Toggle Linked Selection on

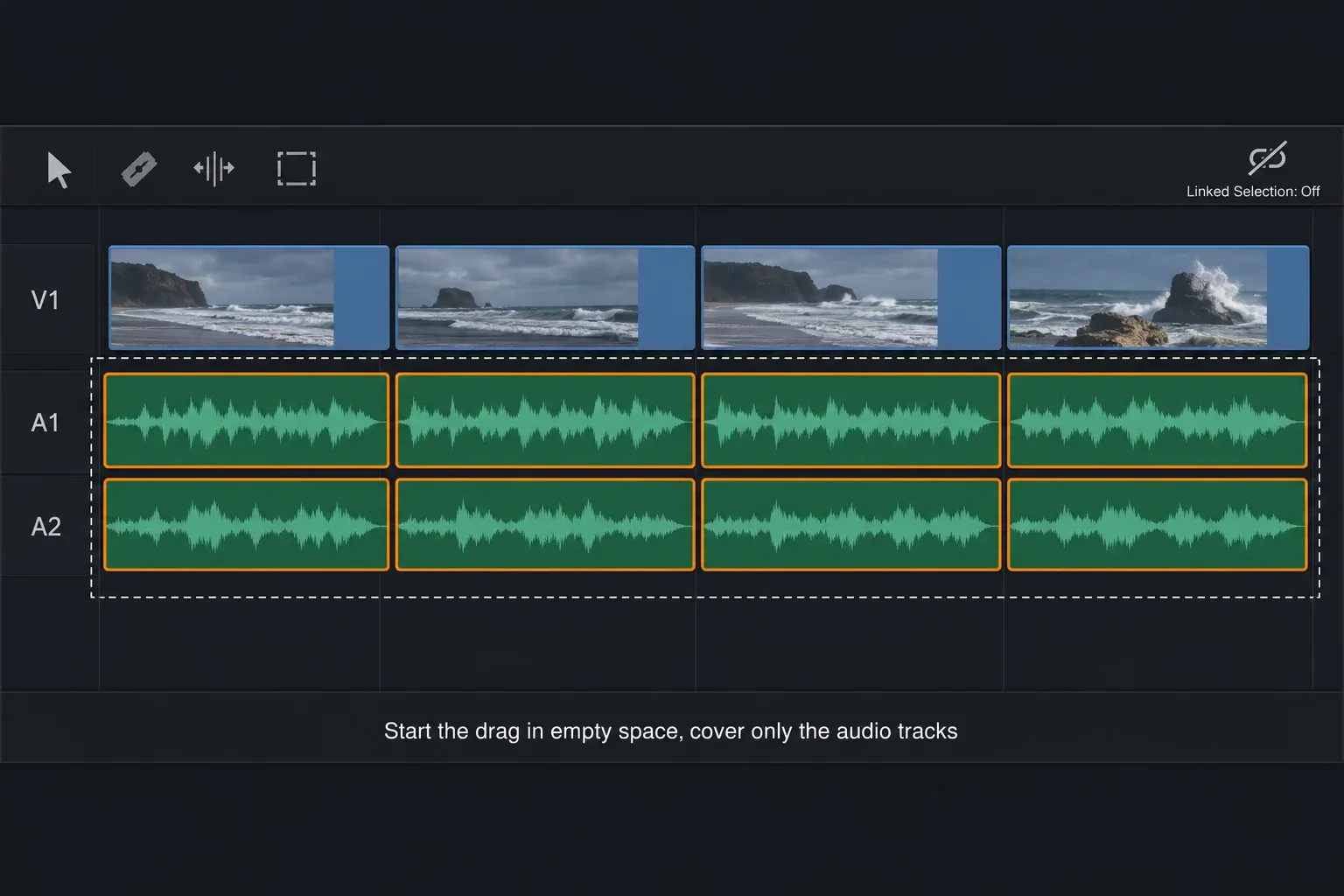[1267, 157]
